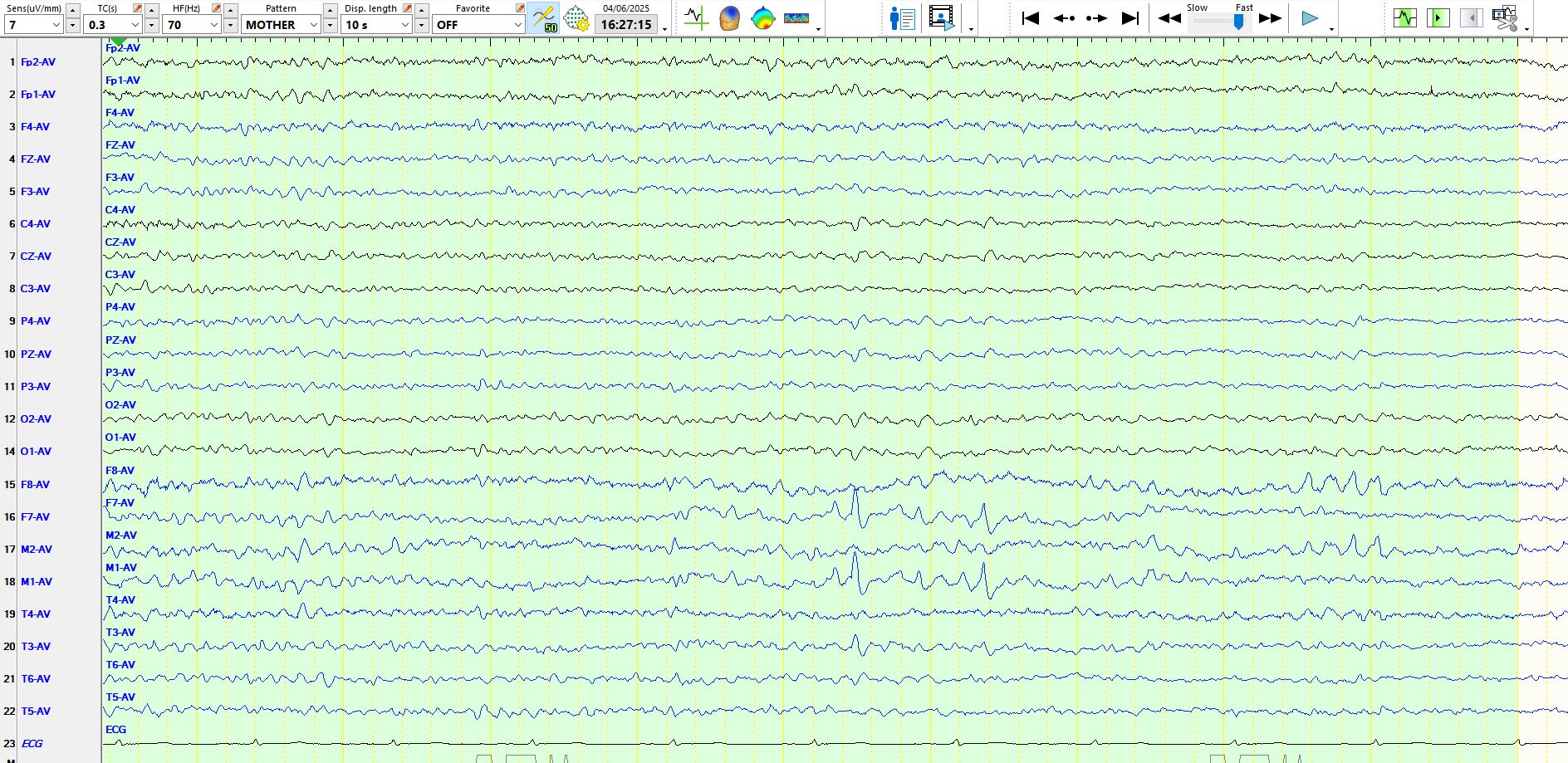Select channel 16 F7-AV label
This screenshot has height=763, width=1568.
36,517
